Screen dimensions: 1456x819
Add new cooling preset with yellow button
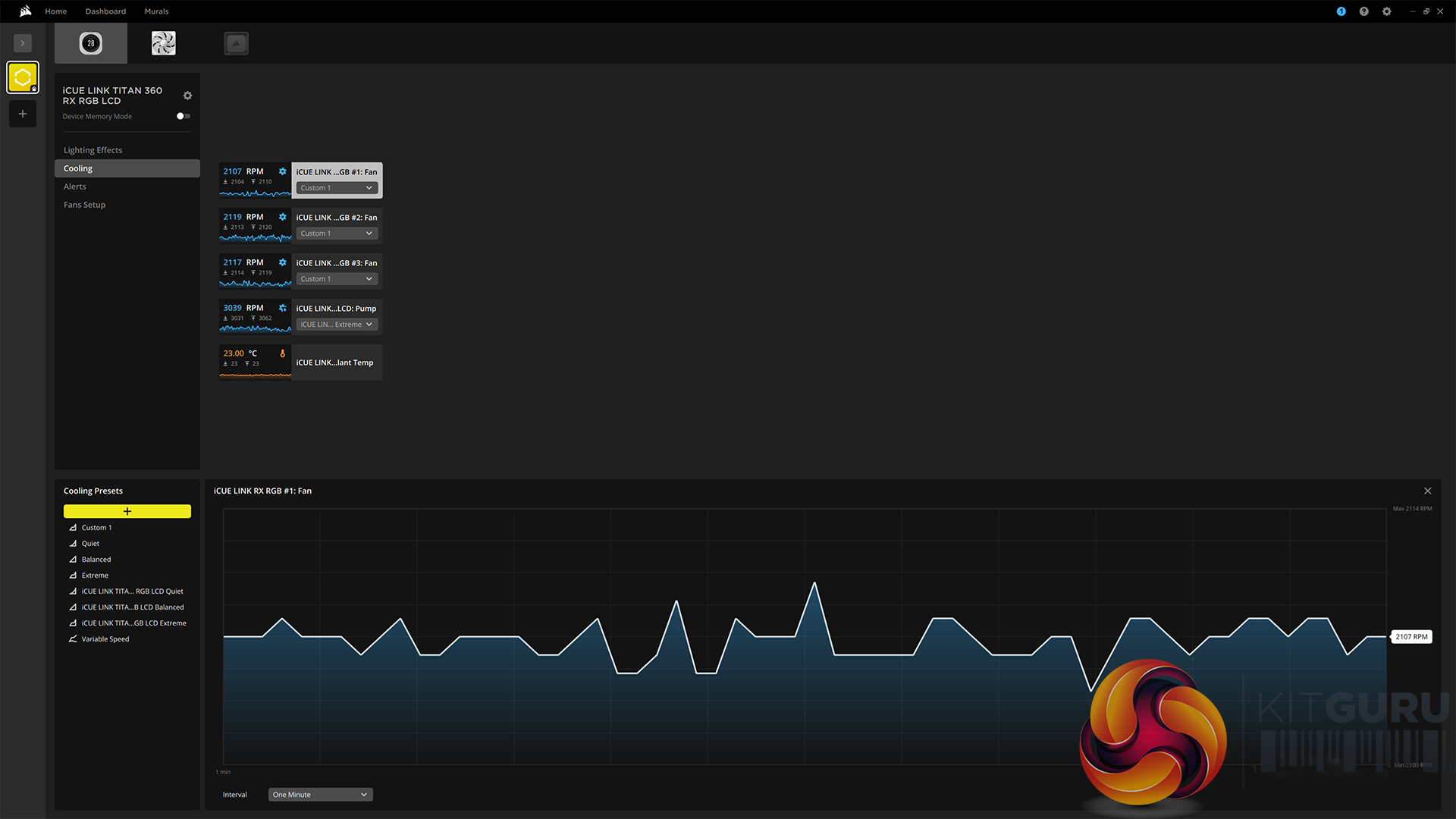pyautogui.click(x=127, y=511)
